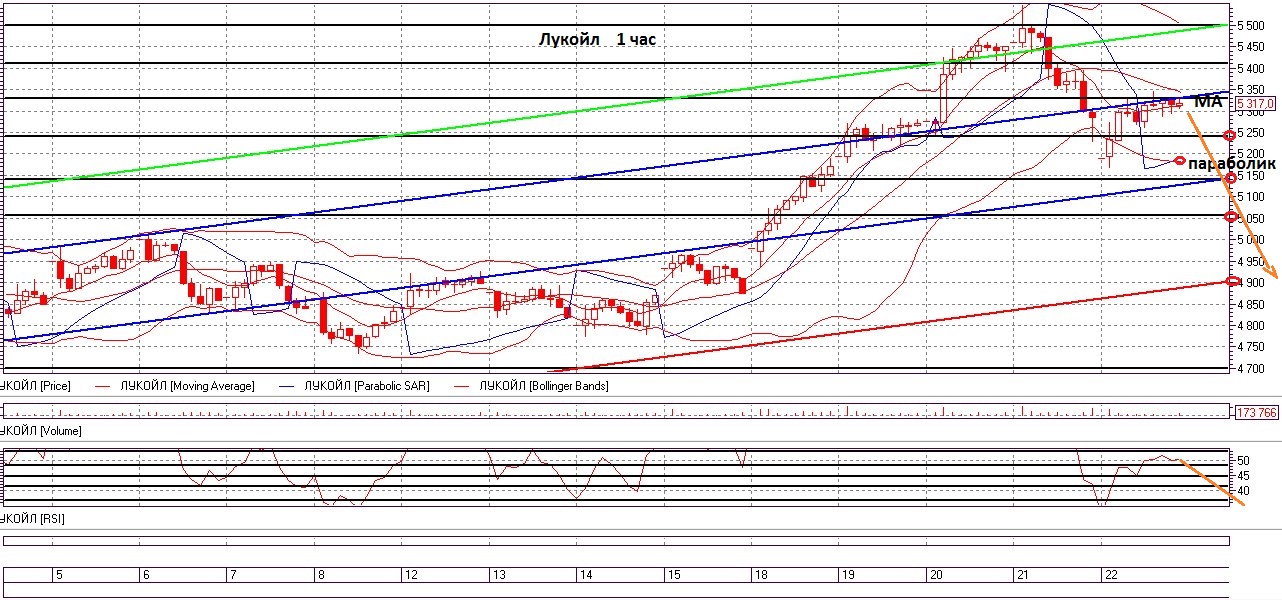Screen dimensions: 1282x600
Task: Click the 5 050 price axis label
Action: (x=1250, y=218)
